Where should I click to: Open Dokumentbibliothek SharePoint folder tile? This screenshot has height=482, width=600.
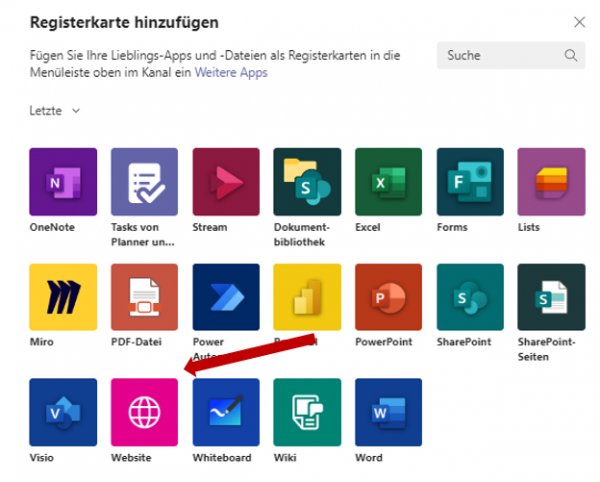(x=307, y=182)
